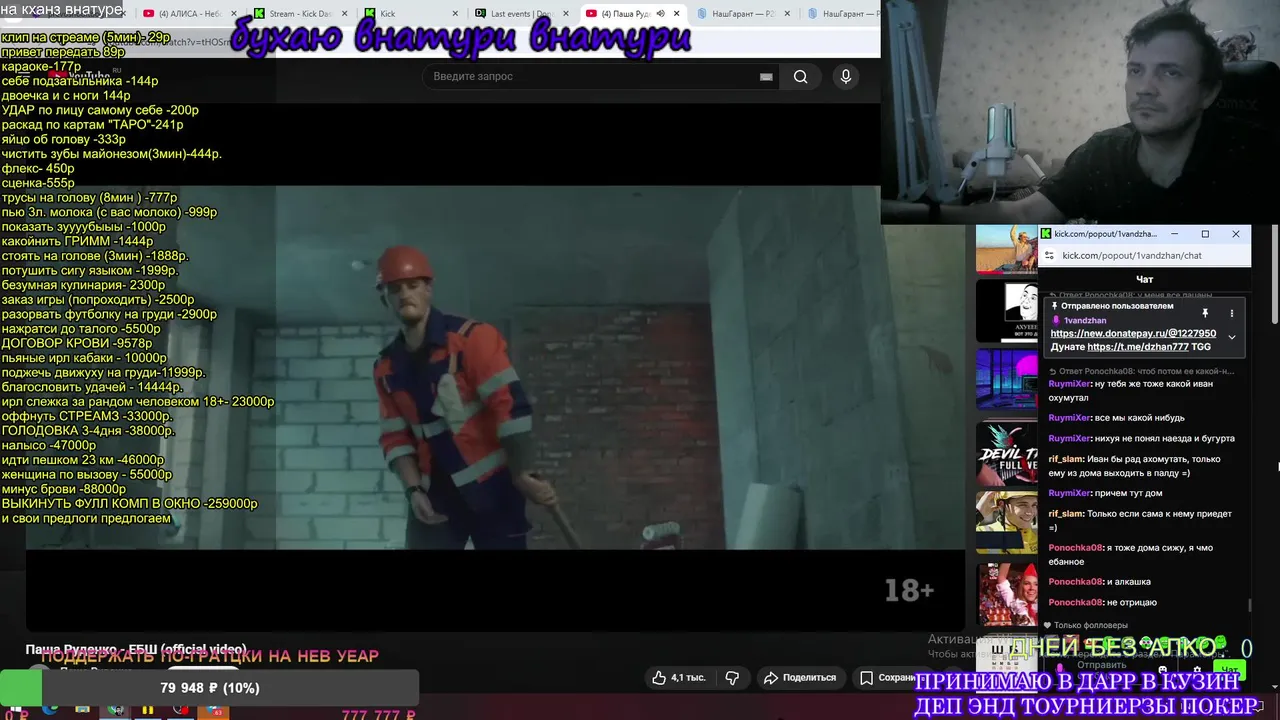Open three-dot menu of pinned chat message
The image size is (1280, 720).
pyautogui.click(x=1232, y=313)
